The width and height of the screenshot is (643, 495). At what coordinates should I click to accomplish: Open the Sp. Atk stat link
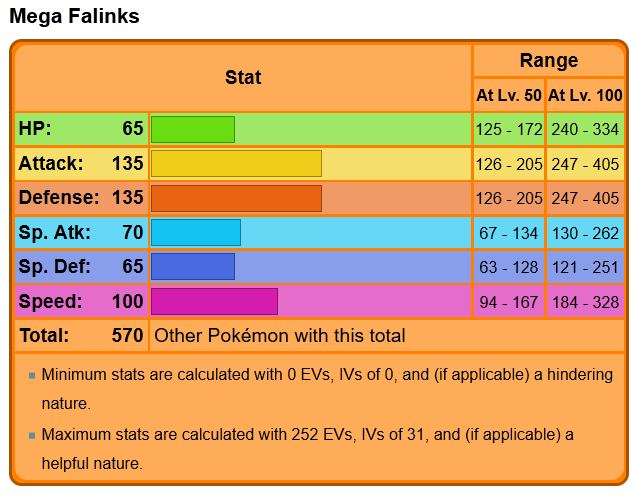[54, 232]
